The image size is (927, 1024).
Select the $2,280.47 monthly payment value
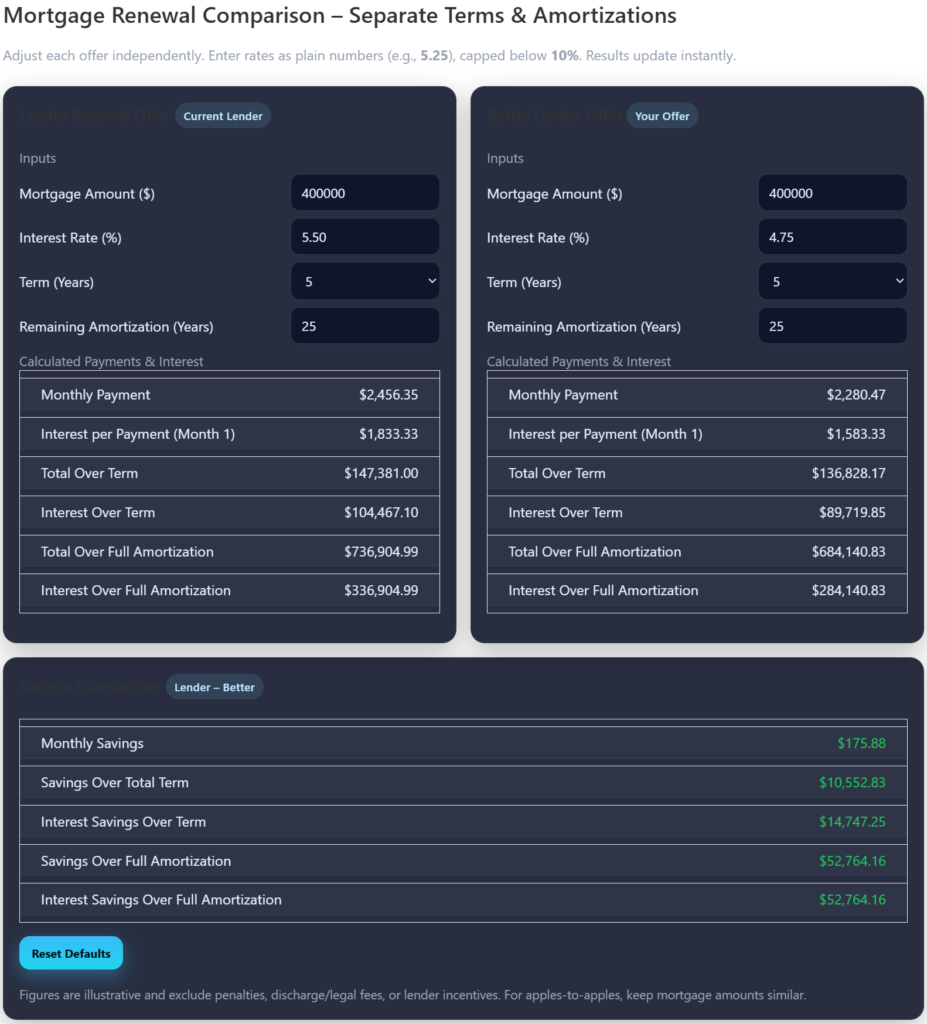point(855,395)
